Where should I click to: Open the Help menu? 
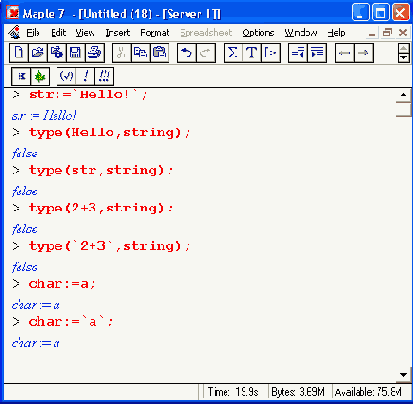[x=336, y=33]
